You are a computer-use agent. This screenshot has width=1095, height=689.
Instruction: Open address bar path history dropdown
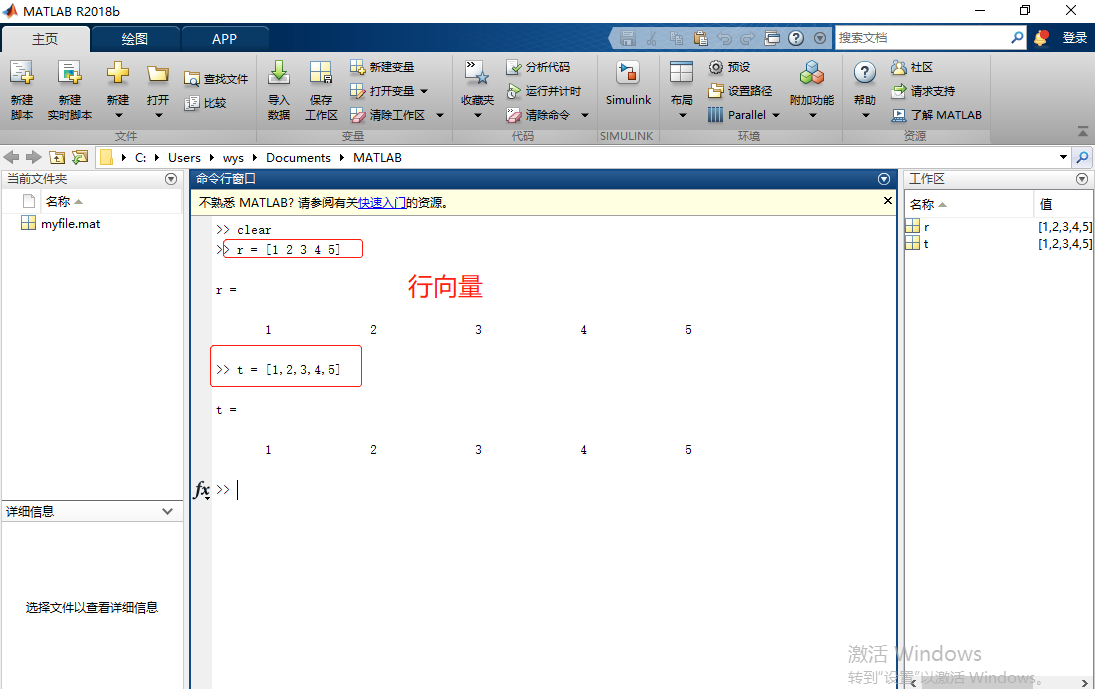[1063, 158]
